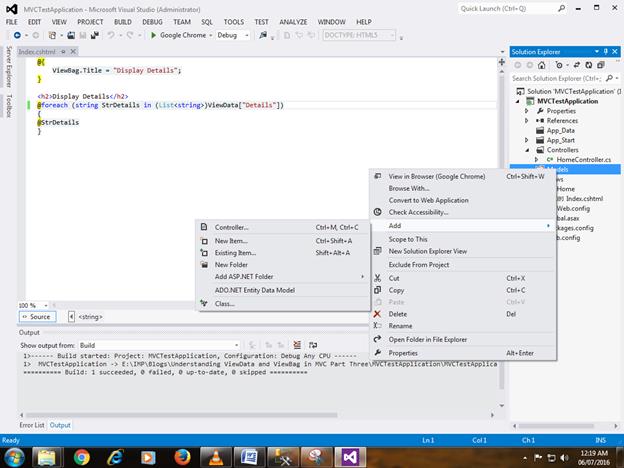This screenshot has width=624, height=468.
Task: Click the red Delete icon in the context menu
Action: tap(377, 313)
